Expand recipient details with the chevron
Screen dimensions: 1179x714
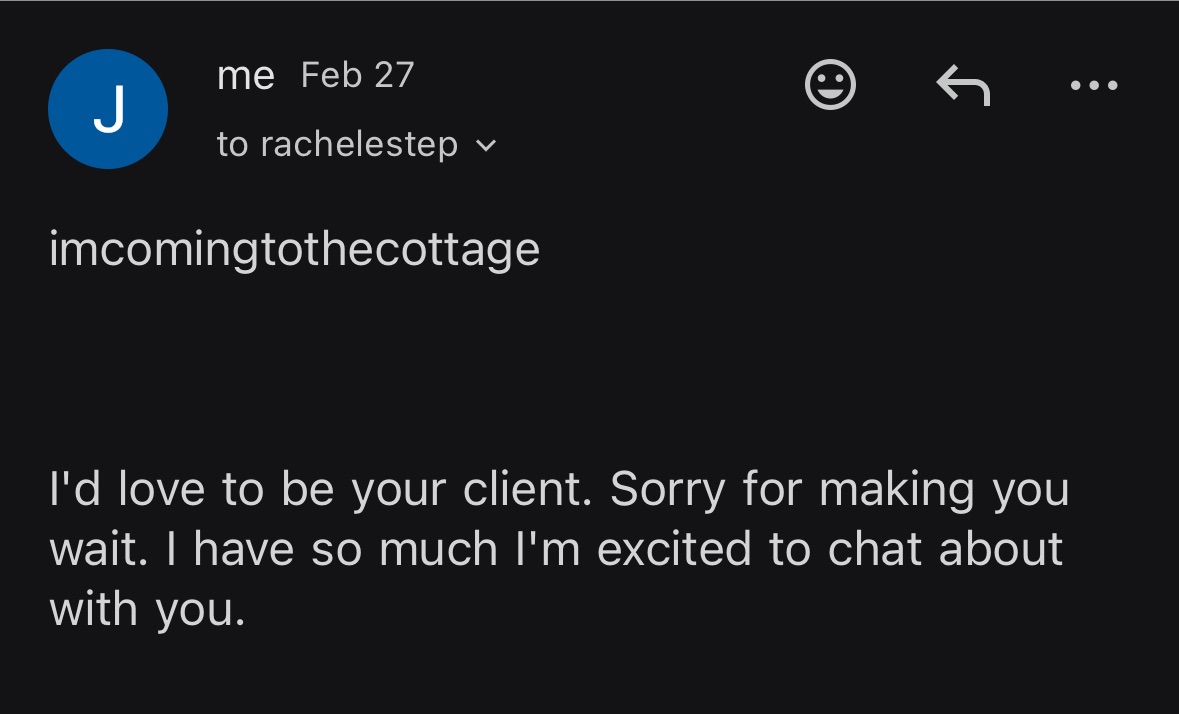tap(486, 146)
